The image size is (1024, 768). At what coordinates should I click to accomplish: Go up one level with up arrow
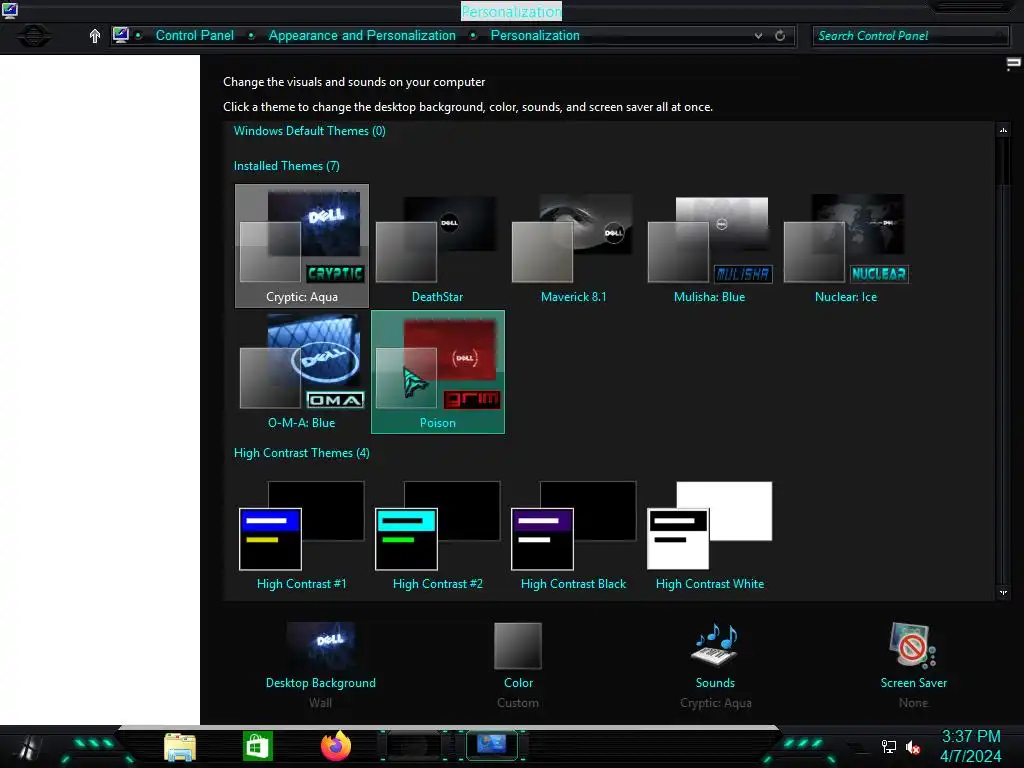95,36
